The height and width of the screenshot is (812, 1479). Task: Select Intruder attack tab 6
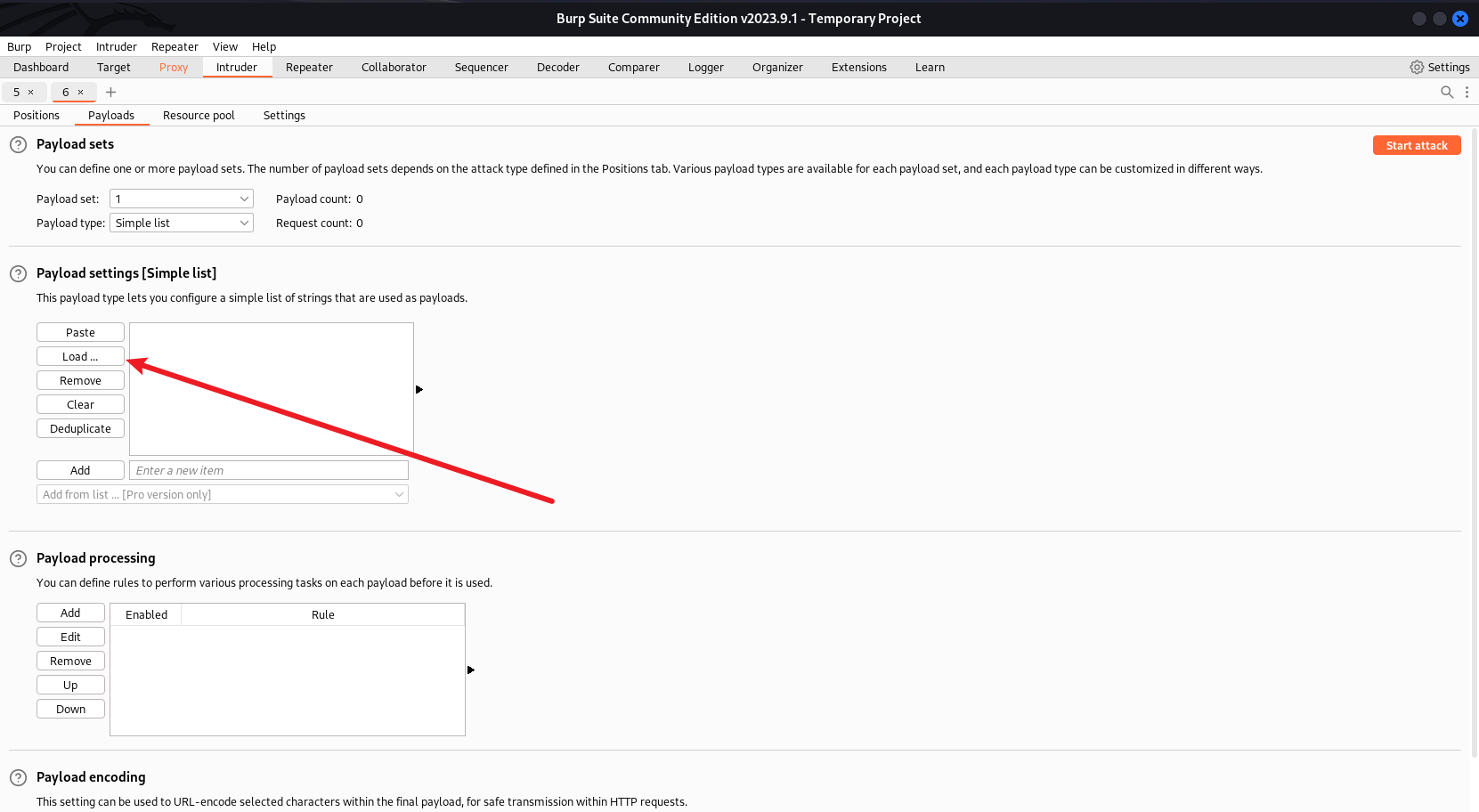pyautogui.click(x=65, y=92)
